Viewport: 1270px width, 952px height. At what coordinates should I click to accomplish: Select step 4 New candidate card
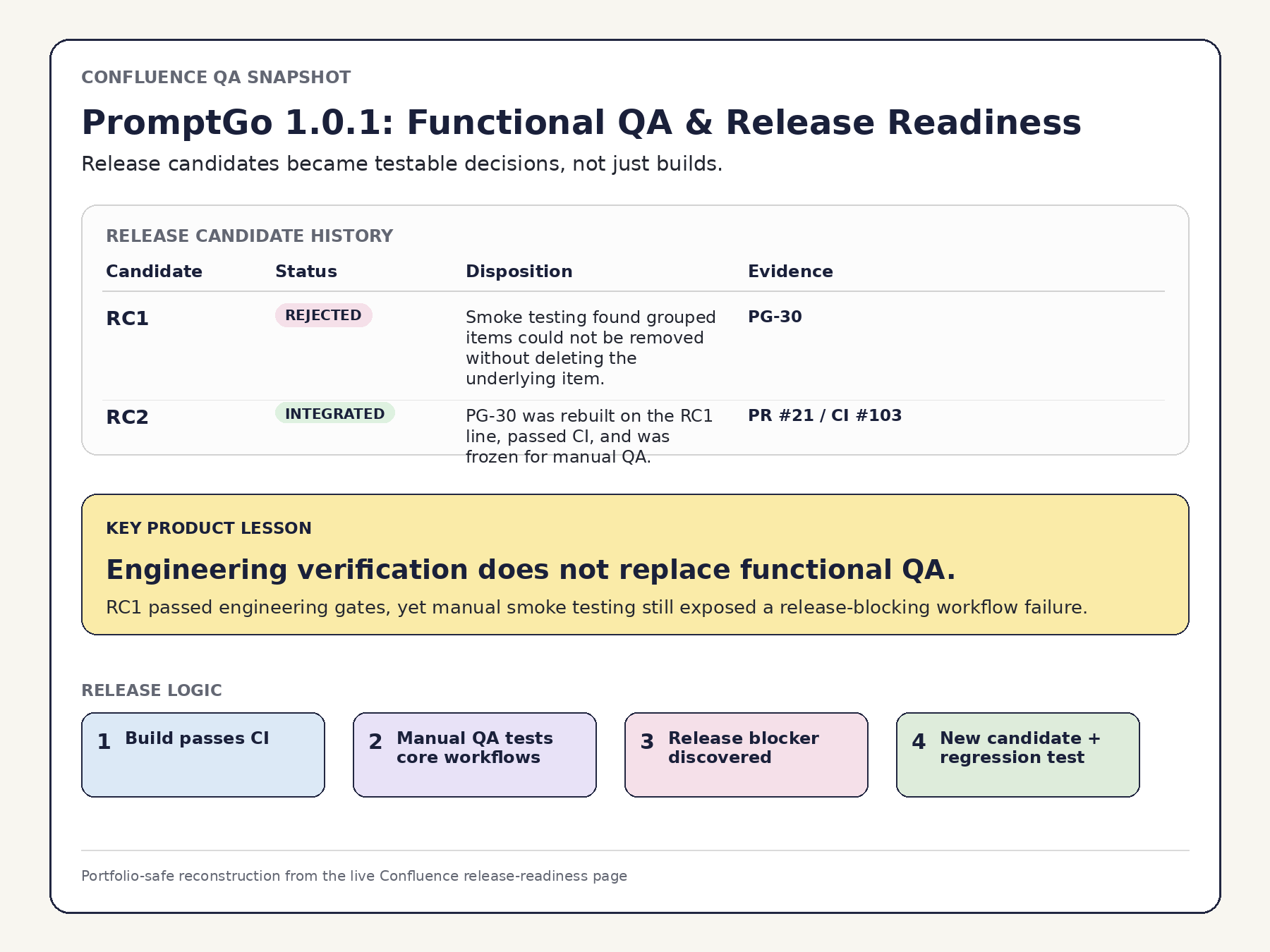pos(1018,755)
